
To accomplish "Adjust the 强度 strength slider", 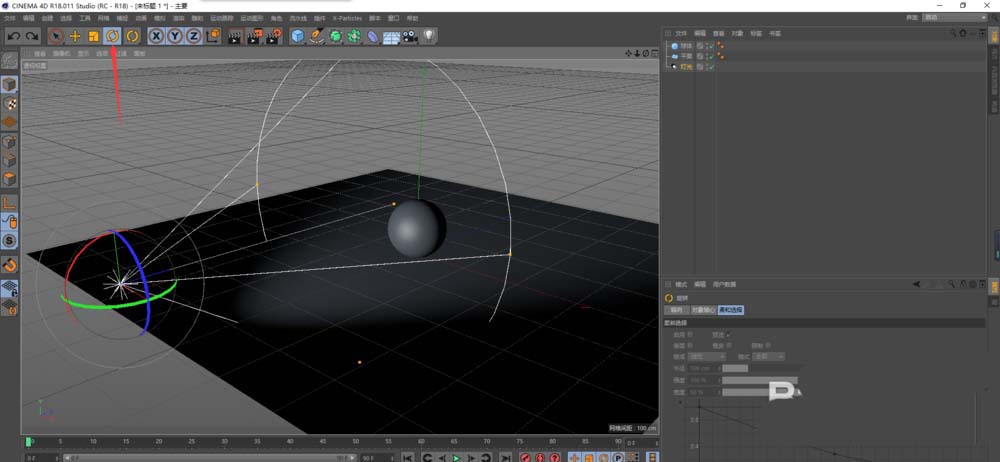I will point(760,380).
